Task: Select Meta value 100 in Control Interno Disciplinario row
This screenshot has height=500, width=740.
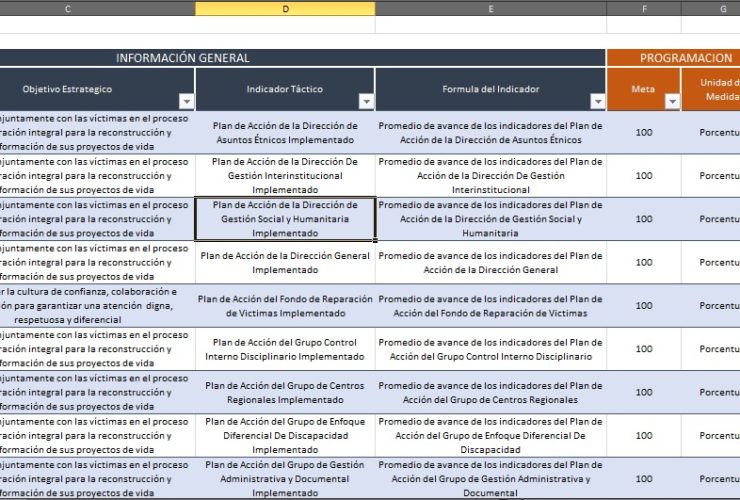Action: pyautogui.click(x=644, y=349)
